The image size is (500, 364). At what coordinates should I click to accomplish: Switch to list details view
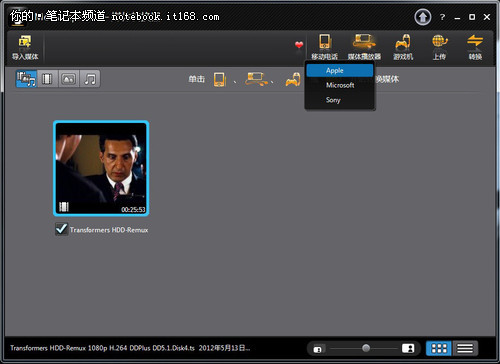[465, 348]
